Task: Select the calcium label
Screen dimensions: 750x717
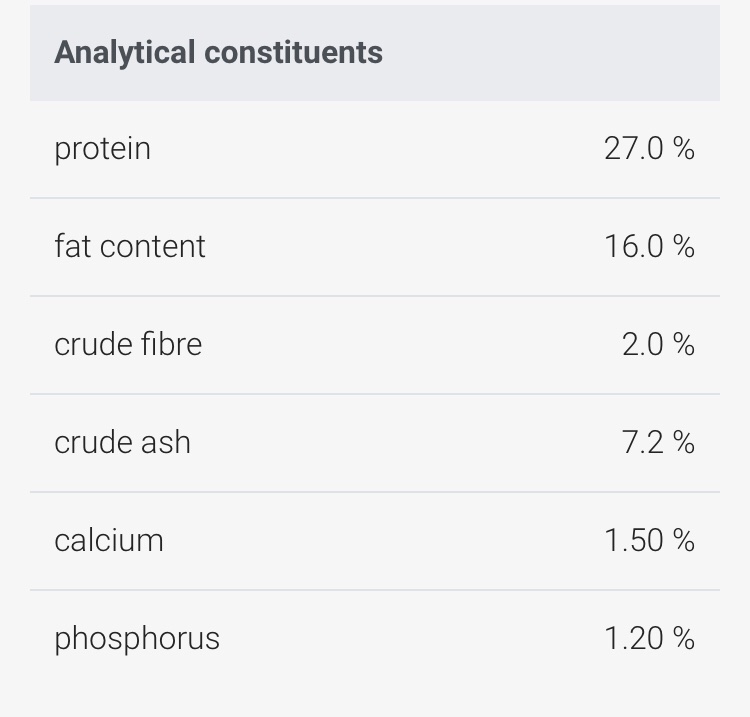Action: [x=109, y=541]
